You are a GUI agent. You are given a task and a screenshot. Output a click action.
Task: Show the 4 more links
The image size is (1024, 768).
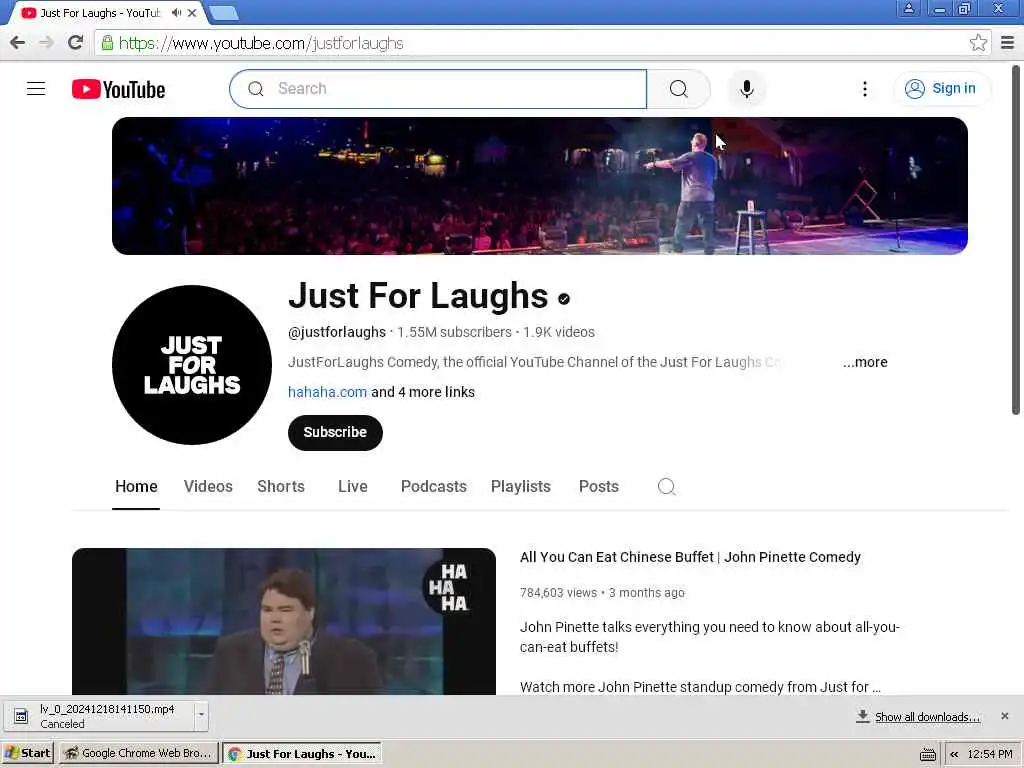[x=423, y=392]
